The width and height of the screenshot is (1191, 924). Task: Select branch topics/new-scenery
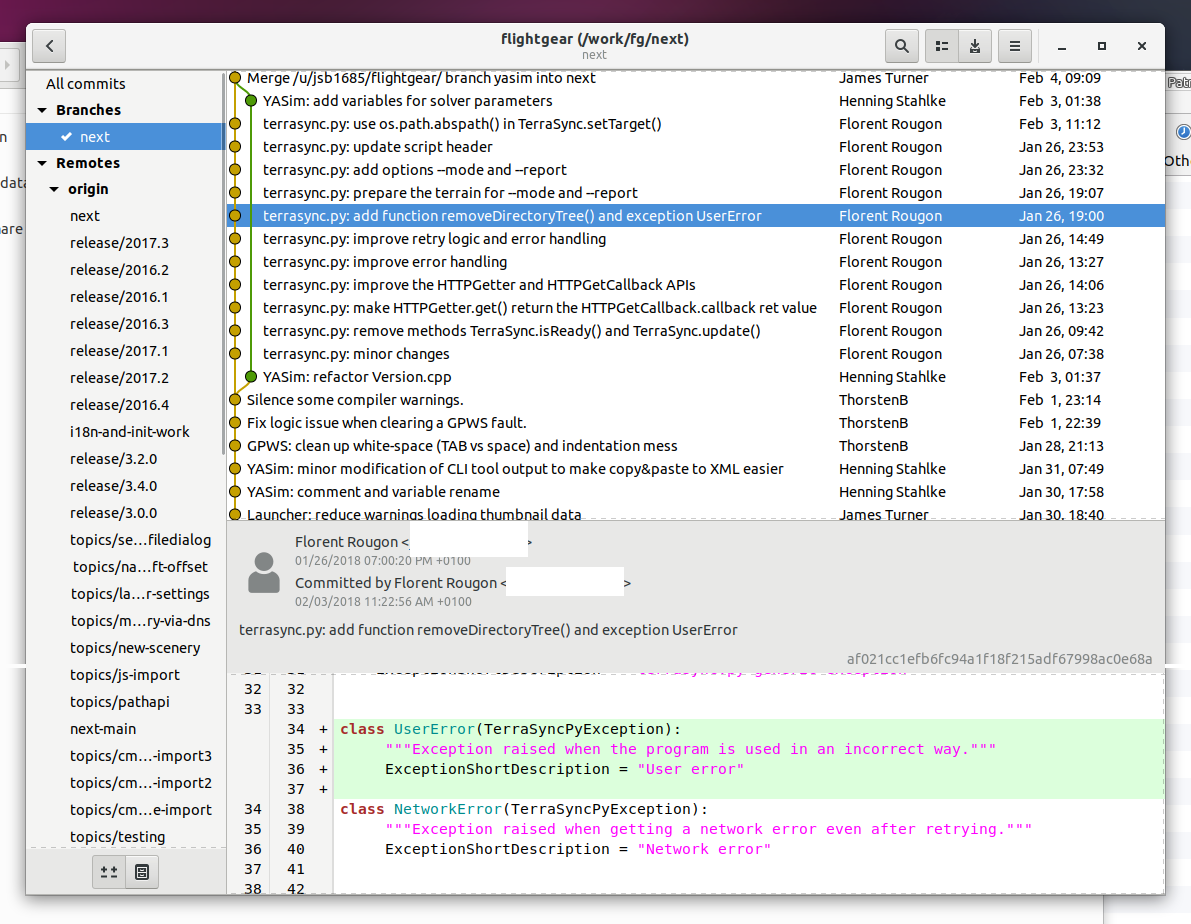126,648
